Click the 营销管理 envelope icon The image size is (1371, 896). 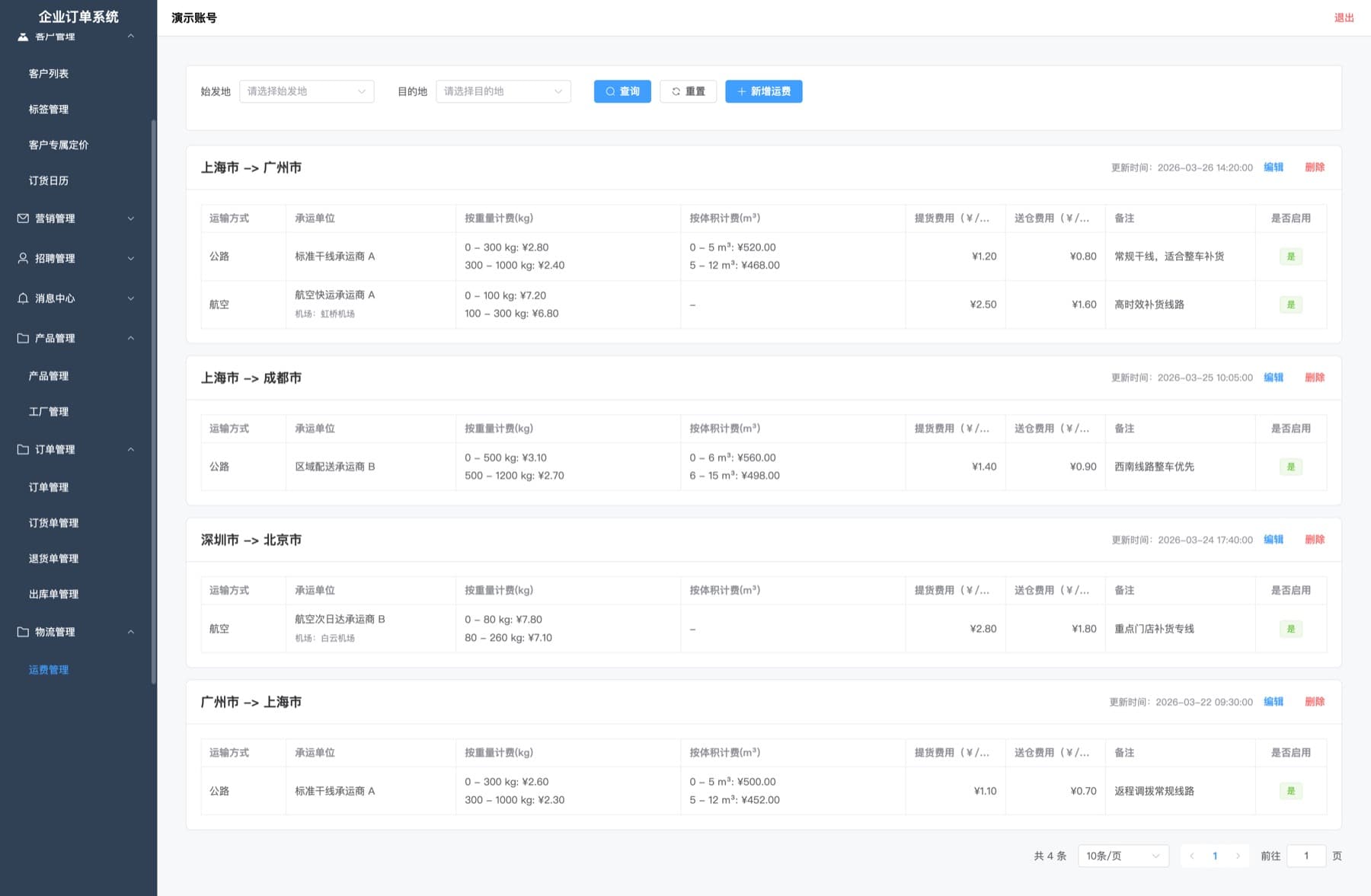coord(23,218)
